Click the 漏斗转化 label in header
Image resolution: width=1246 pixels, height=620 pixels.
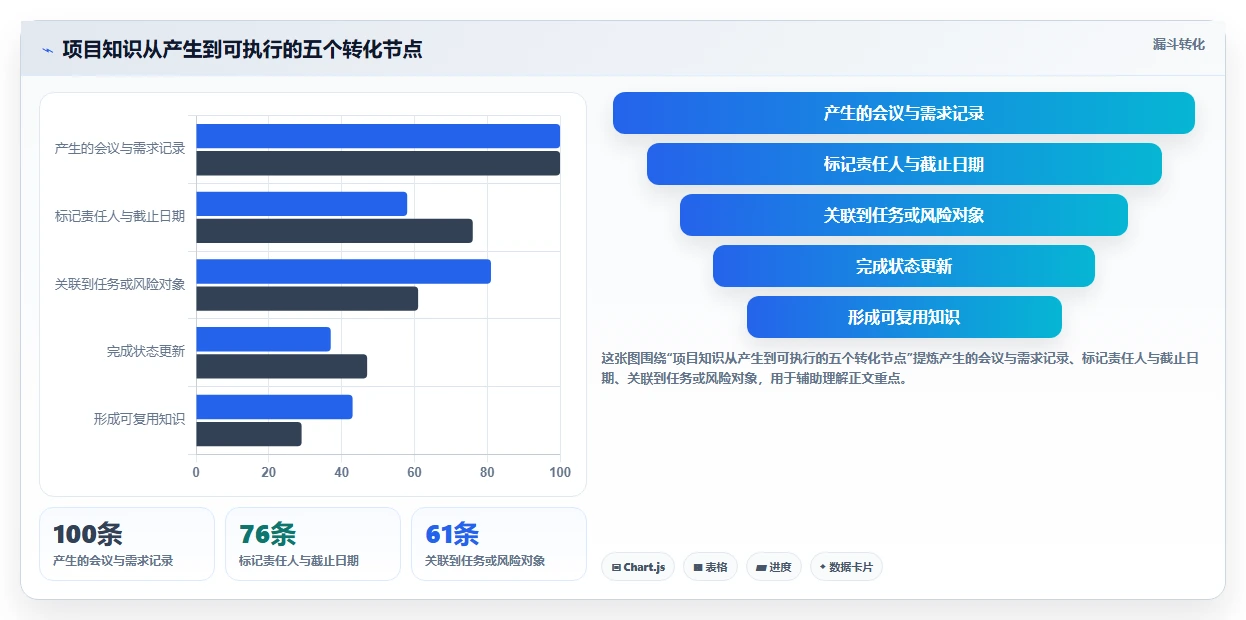coord(1179,45)
